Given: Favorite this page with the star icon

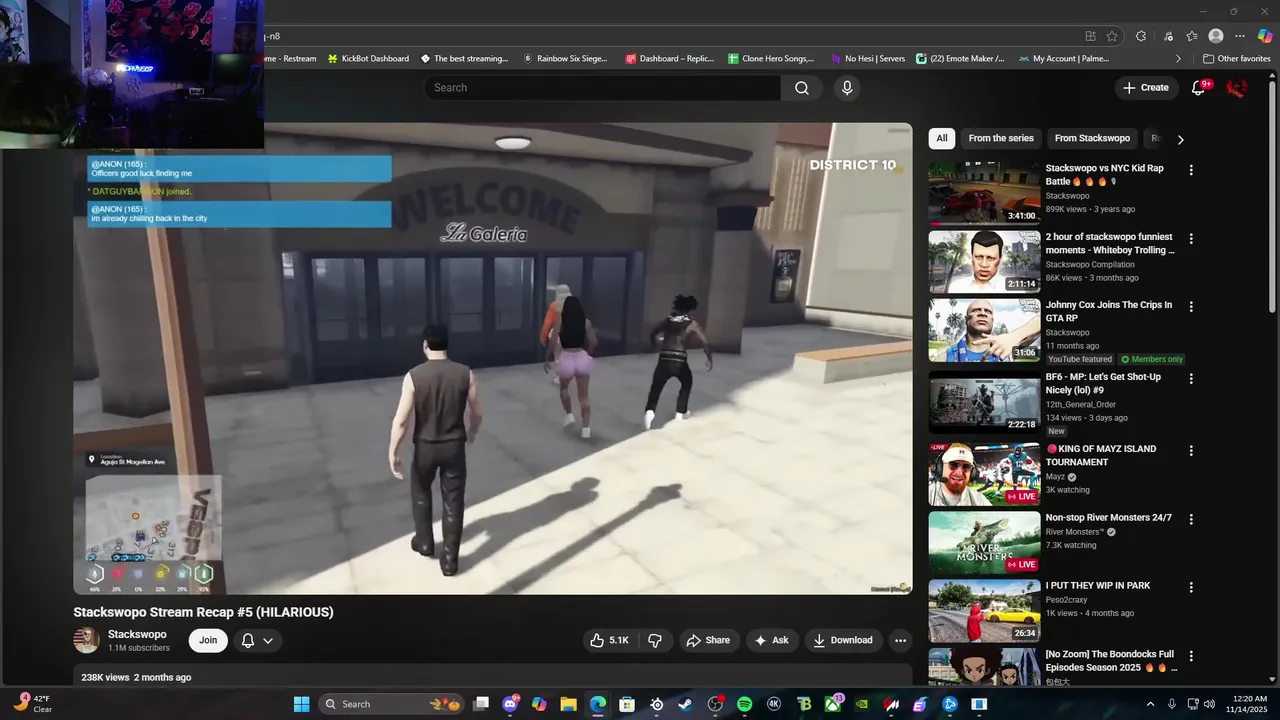Looking at the screenshot, I should 1112,36.
